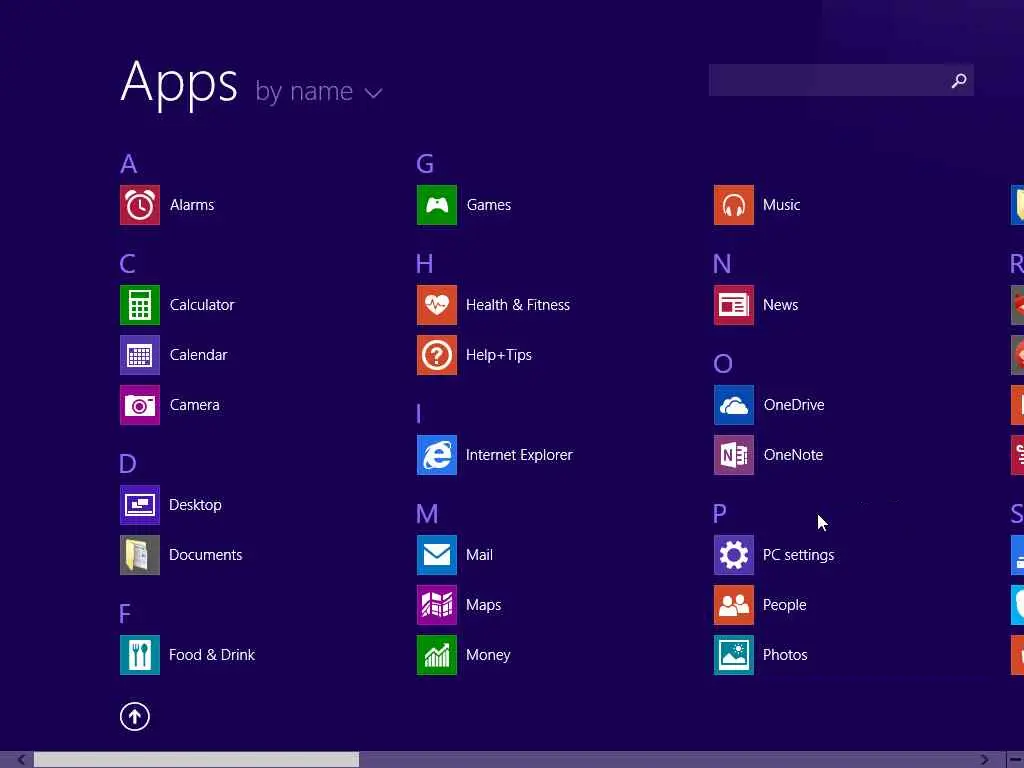1024x768 pixels.
Task: Click the letter I group header
Action: (x=419, y=414)
